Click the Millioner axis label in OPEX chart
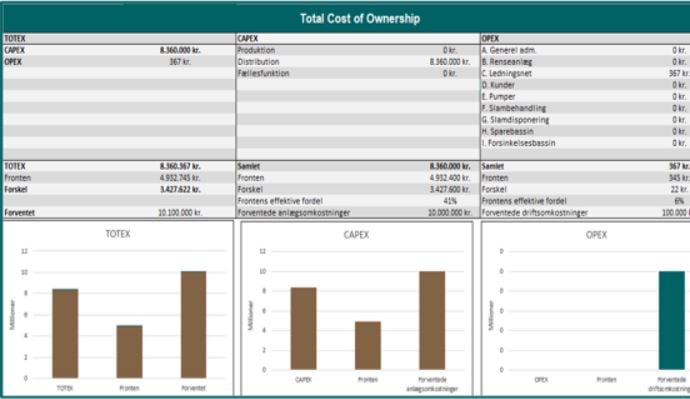 [491, 315]
